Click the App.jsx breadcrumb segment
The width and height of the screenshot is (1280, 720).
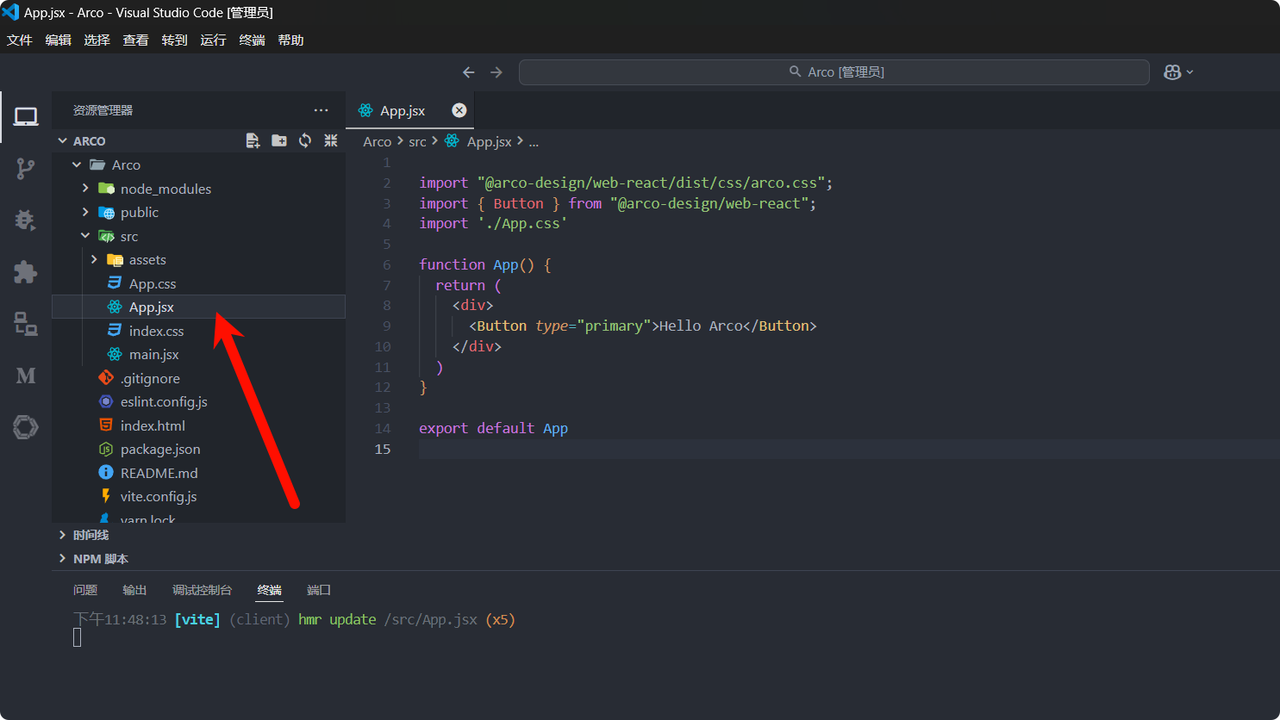(x=489, y=141)
